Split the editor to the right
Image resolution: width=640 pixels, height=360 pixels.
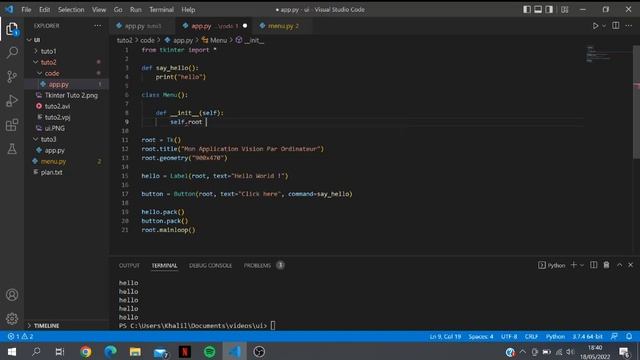pos(616,26)
